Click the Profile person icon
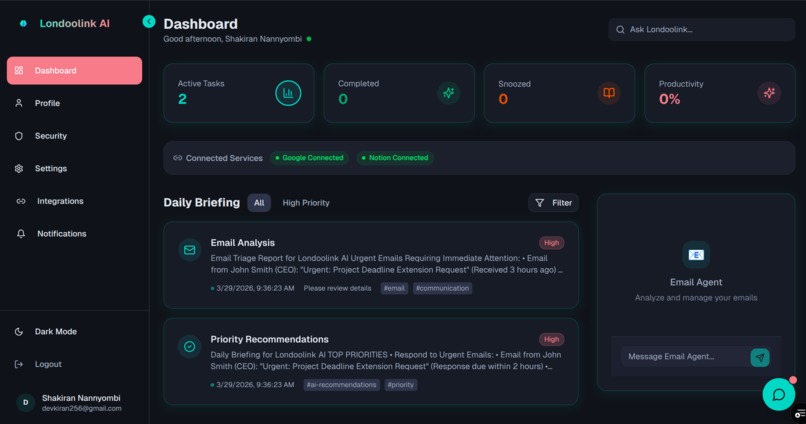The height and width of the screenshot is (424, 806). tap(19, 103)
